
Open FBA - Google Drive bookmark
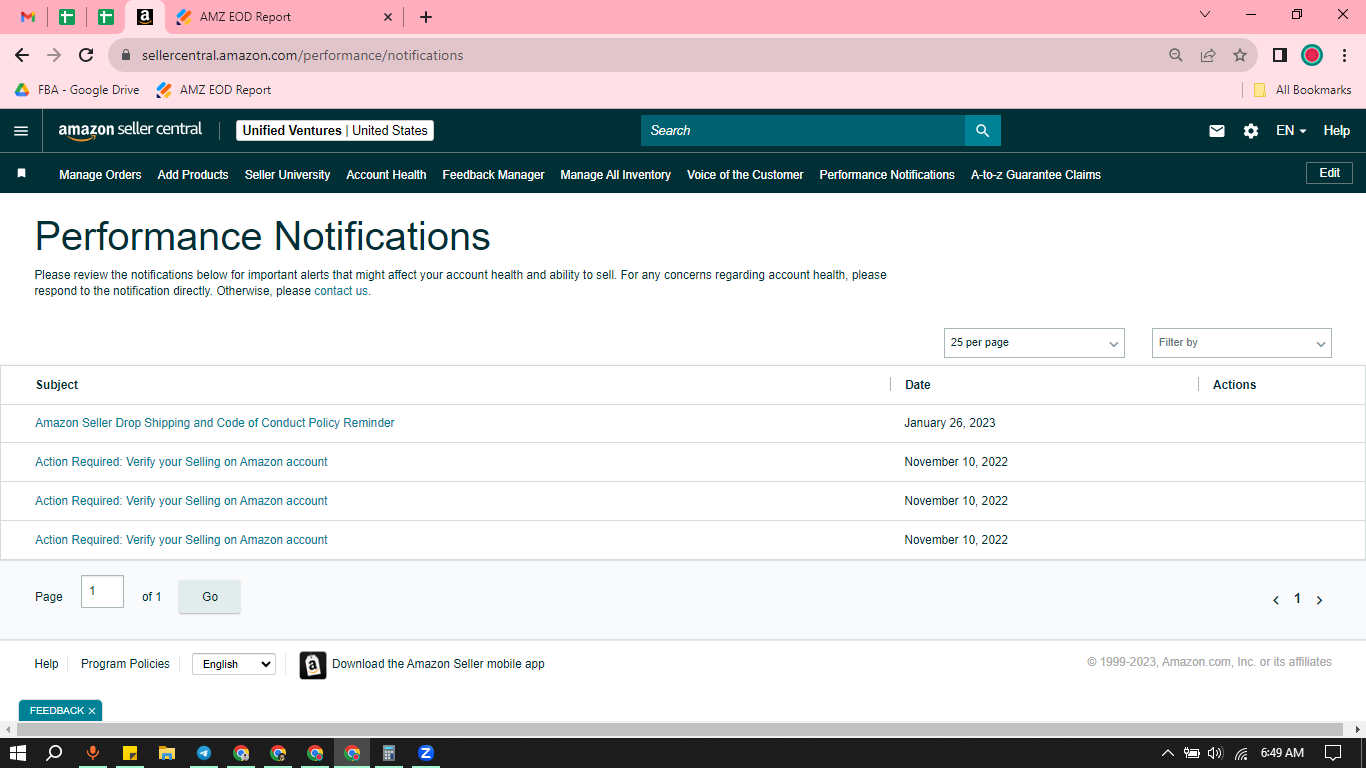tap(77, 90)
